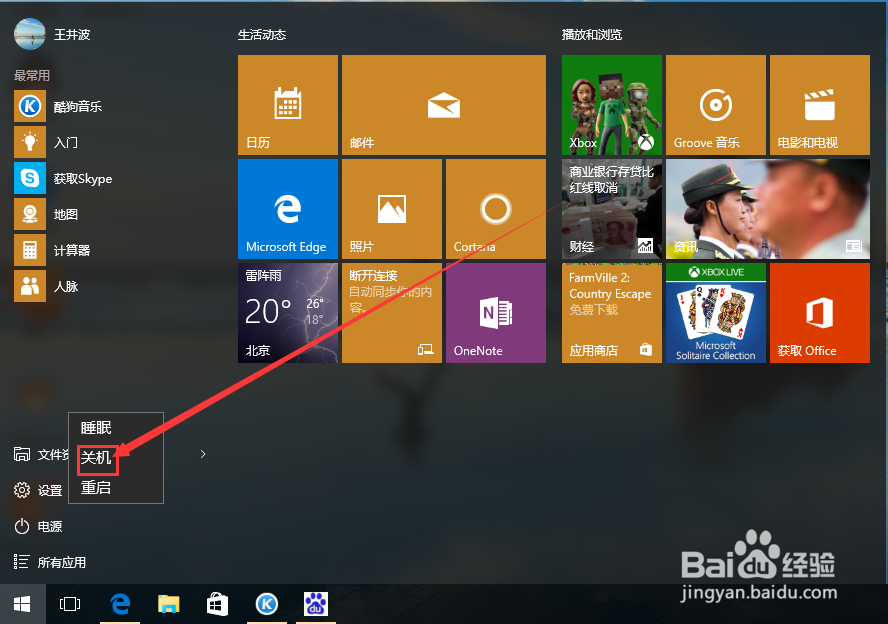The width and height of the screenshot is (888, 624).
Task: Open the Store icon on taskbar
Action: tap(217, 604)
